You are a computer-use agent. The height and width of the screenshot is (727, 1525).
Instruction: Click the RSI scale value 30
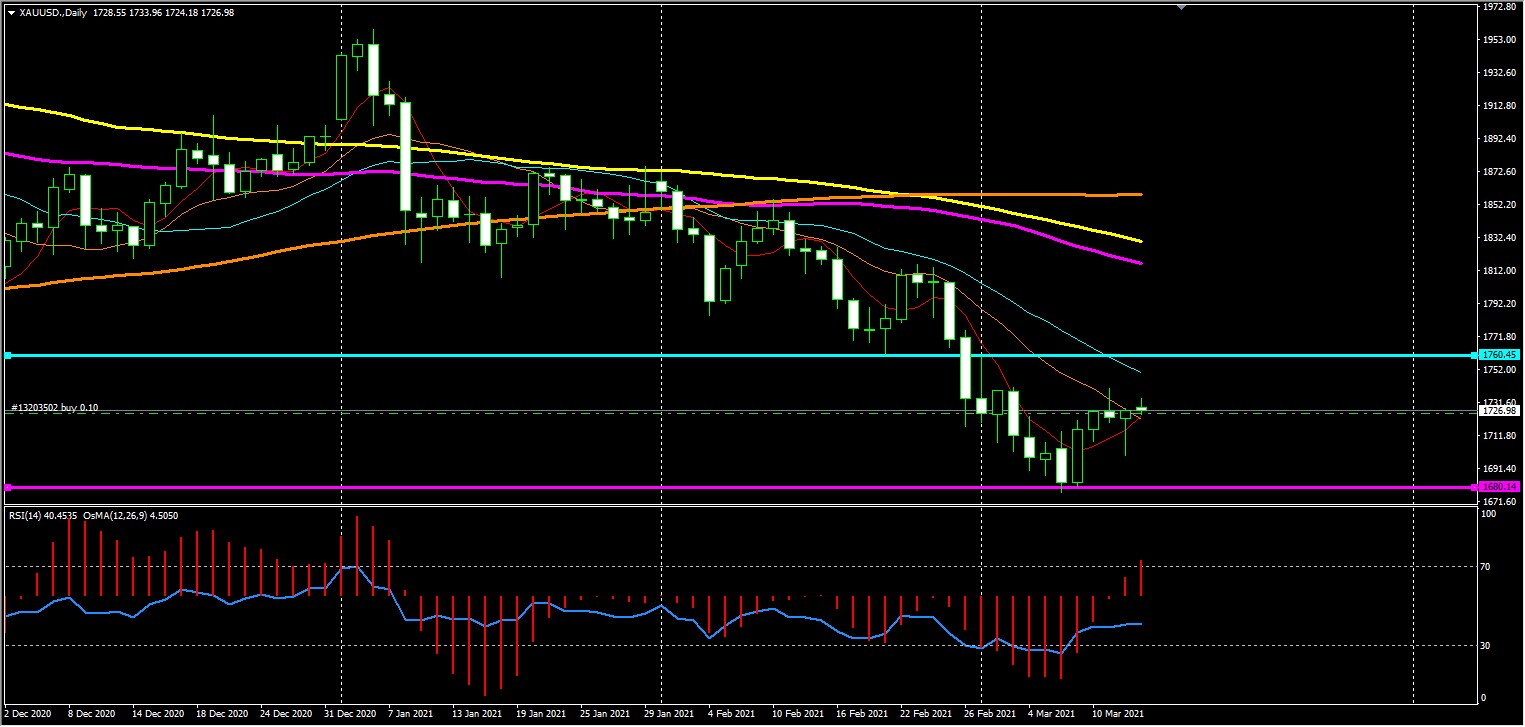(1485, 646)
